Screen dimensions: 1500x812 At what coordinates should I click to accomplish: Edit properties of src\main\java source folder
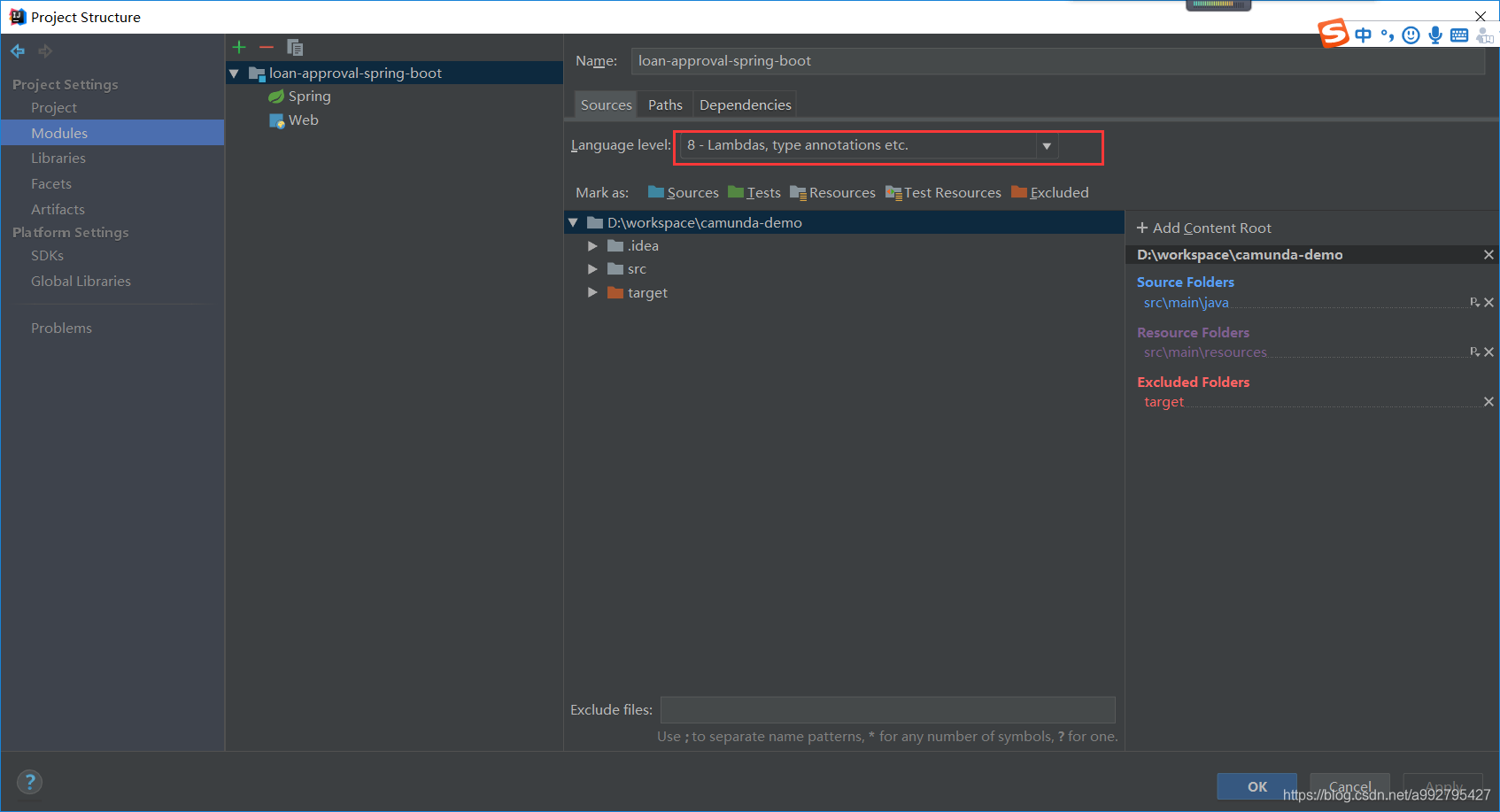click(x=1474, y=303)
